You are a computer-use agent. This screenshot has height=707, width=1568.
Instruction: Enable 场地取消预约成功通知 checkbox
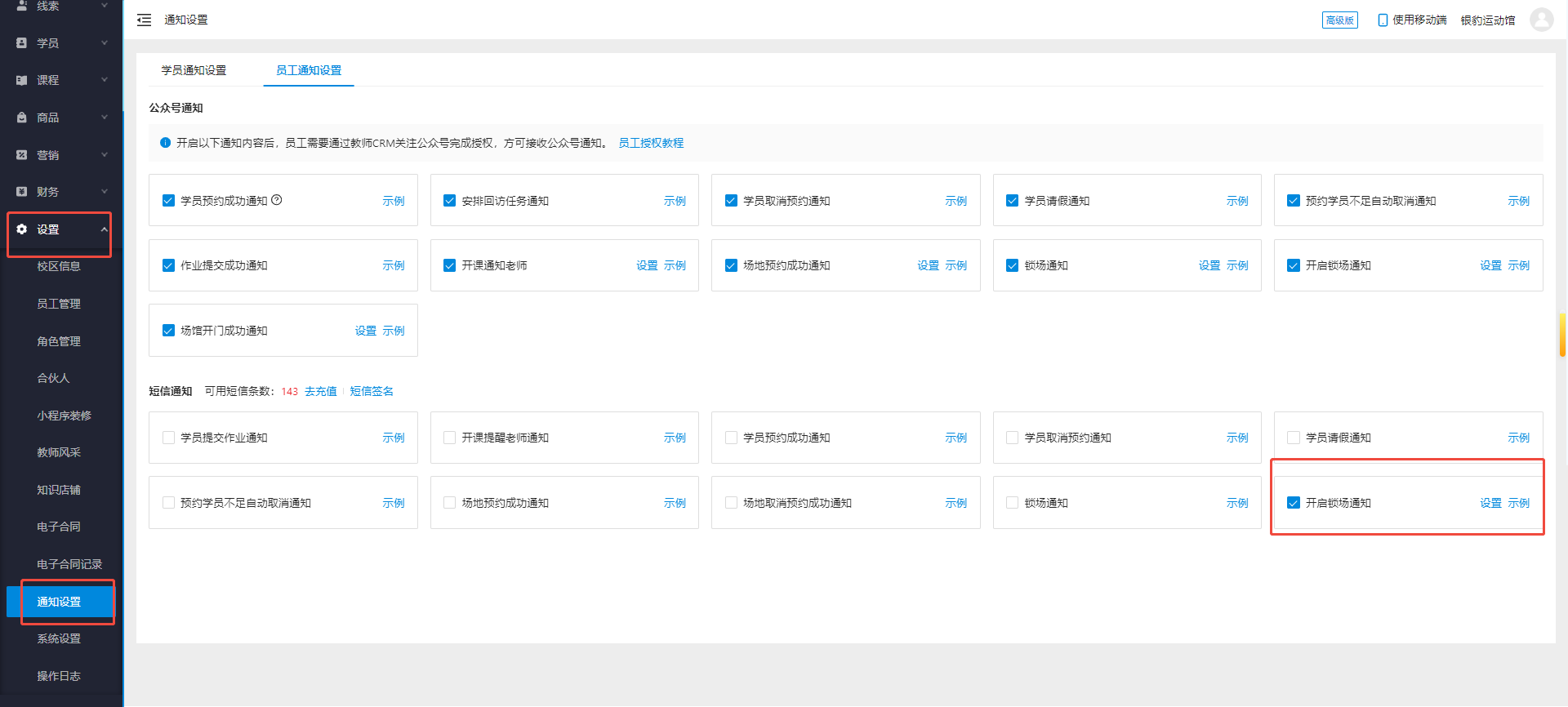click(x=731, y=503)
